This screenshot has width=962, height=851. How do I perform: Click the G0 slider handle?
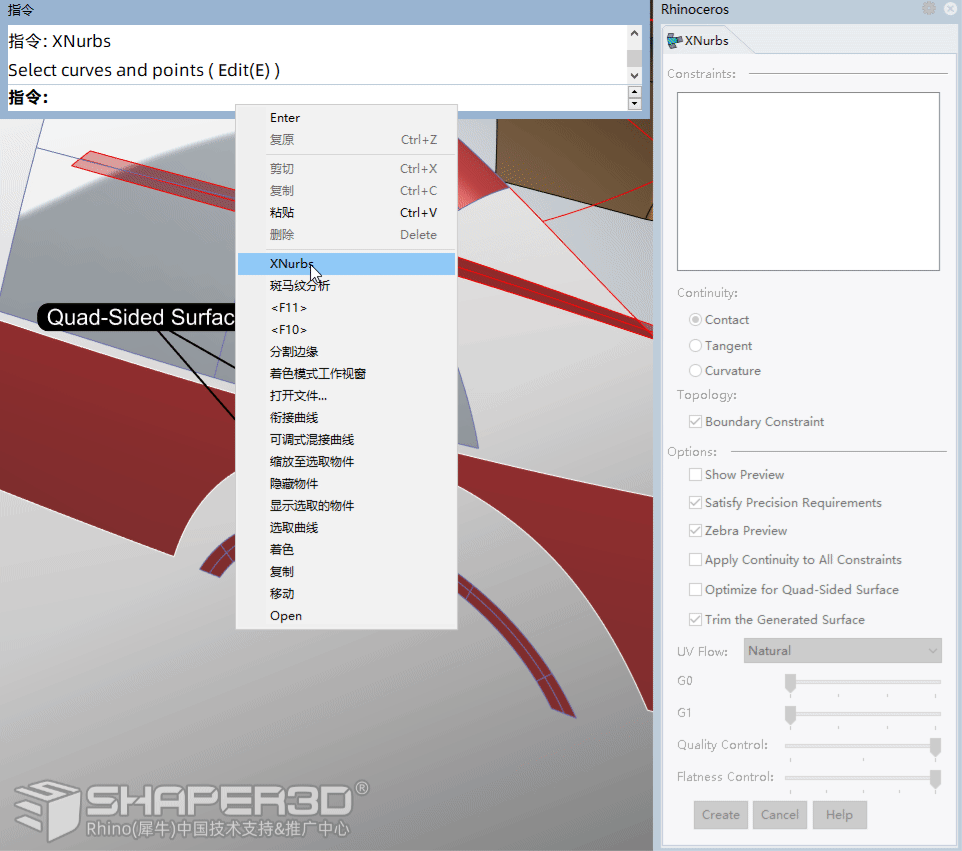pos(790,683)
